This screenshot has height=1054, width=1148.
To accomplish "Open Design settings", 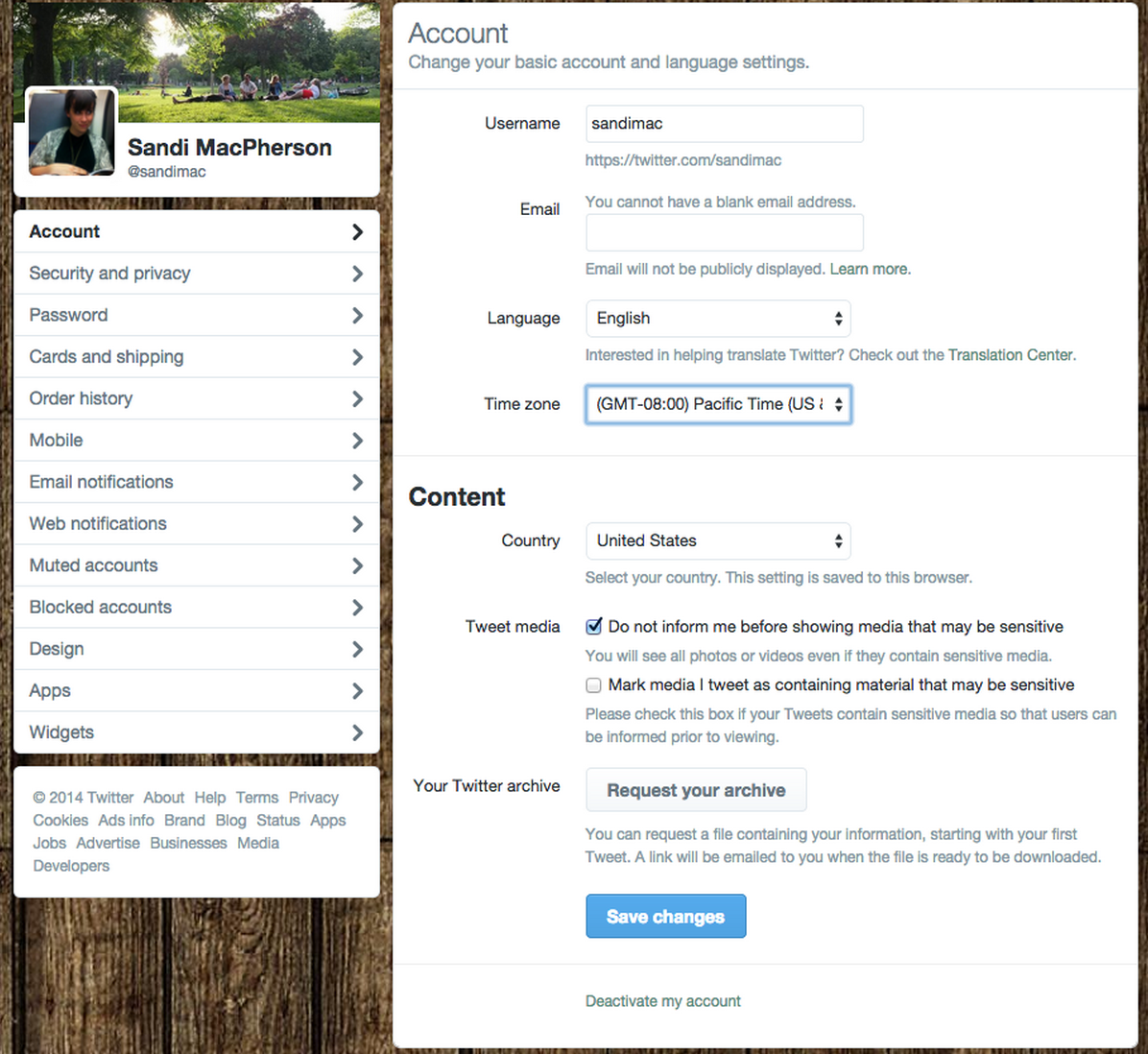I will click(x=196, y=649).
